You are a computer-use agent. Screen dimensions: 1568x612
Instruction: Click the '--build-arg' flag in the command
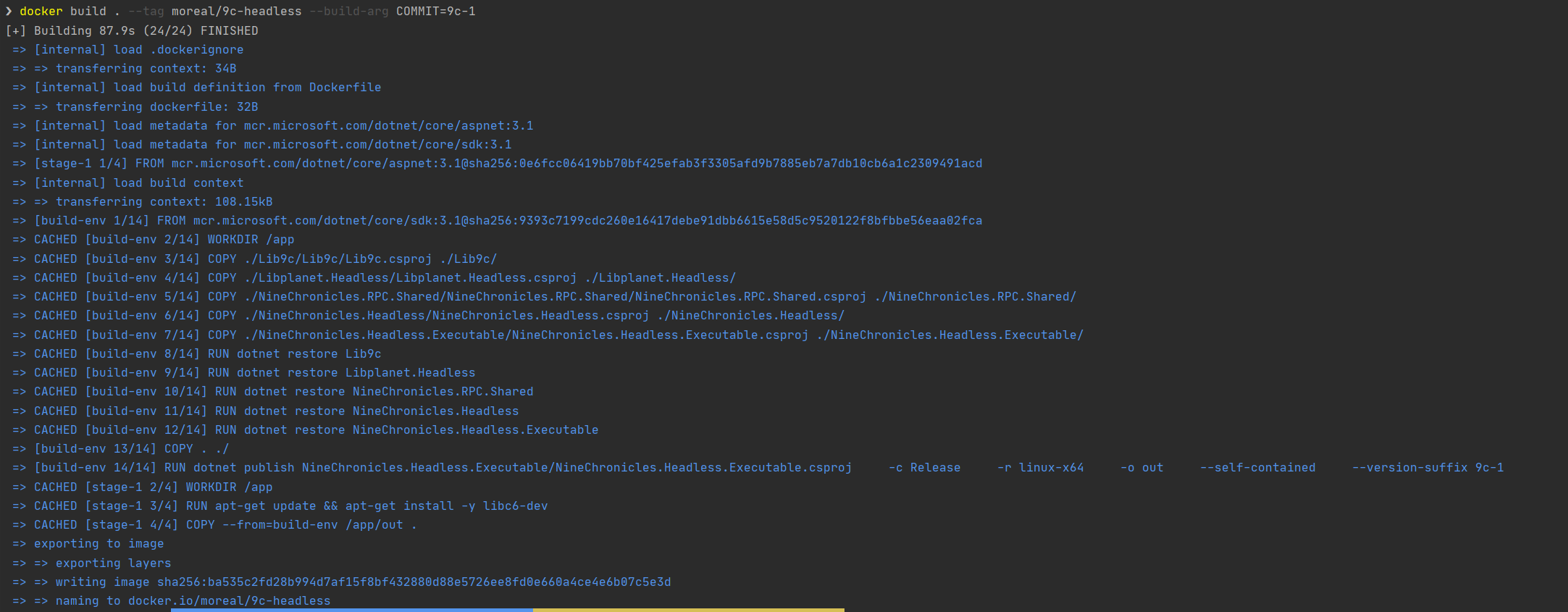point(349,12)
